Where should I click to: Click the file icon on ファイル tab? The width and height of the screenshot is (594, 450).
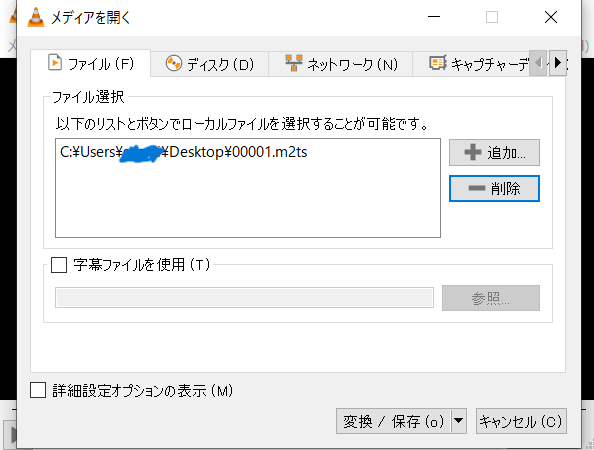tap(55, 62)
